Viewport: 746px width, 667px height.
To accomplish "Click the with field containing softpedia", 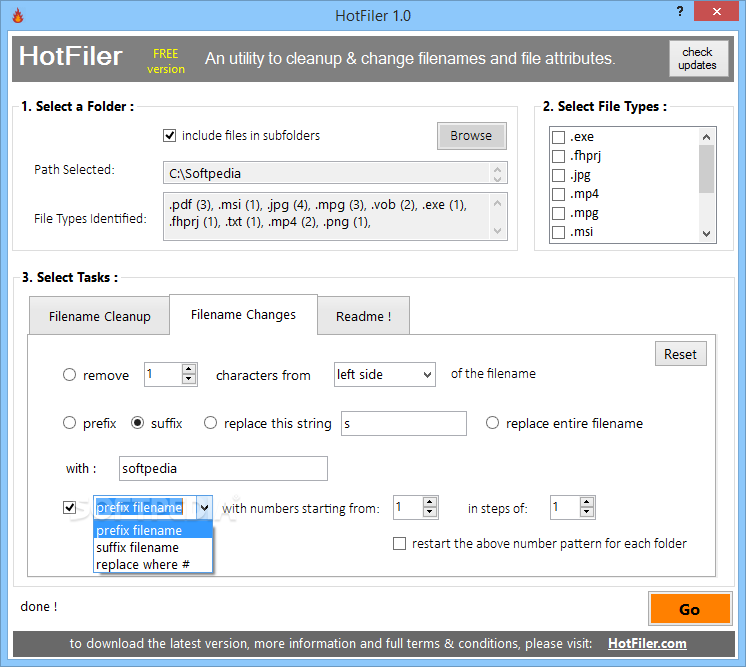I will click(223, 469).
